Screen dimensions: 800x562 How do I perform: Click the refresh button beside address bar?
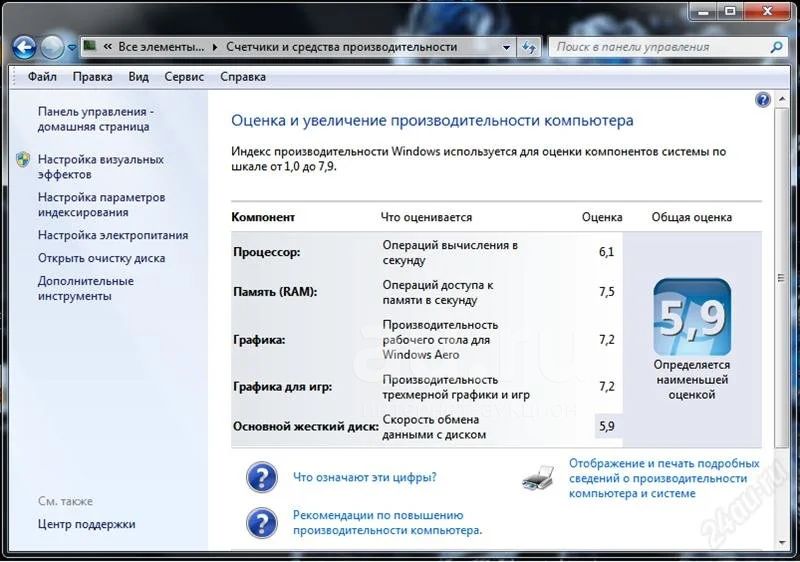529,47
